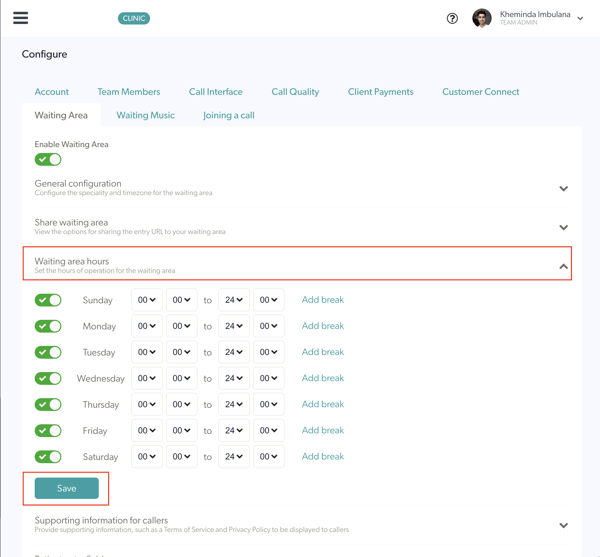This screenshot has width=600, height=557.
Task: Expand Supporting information for callers section
Action: click(x=563, y=525)
